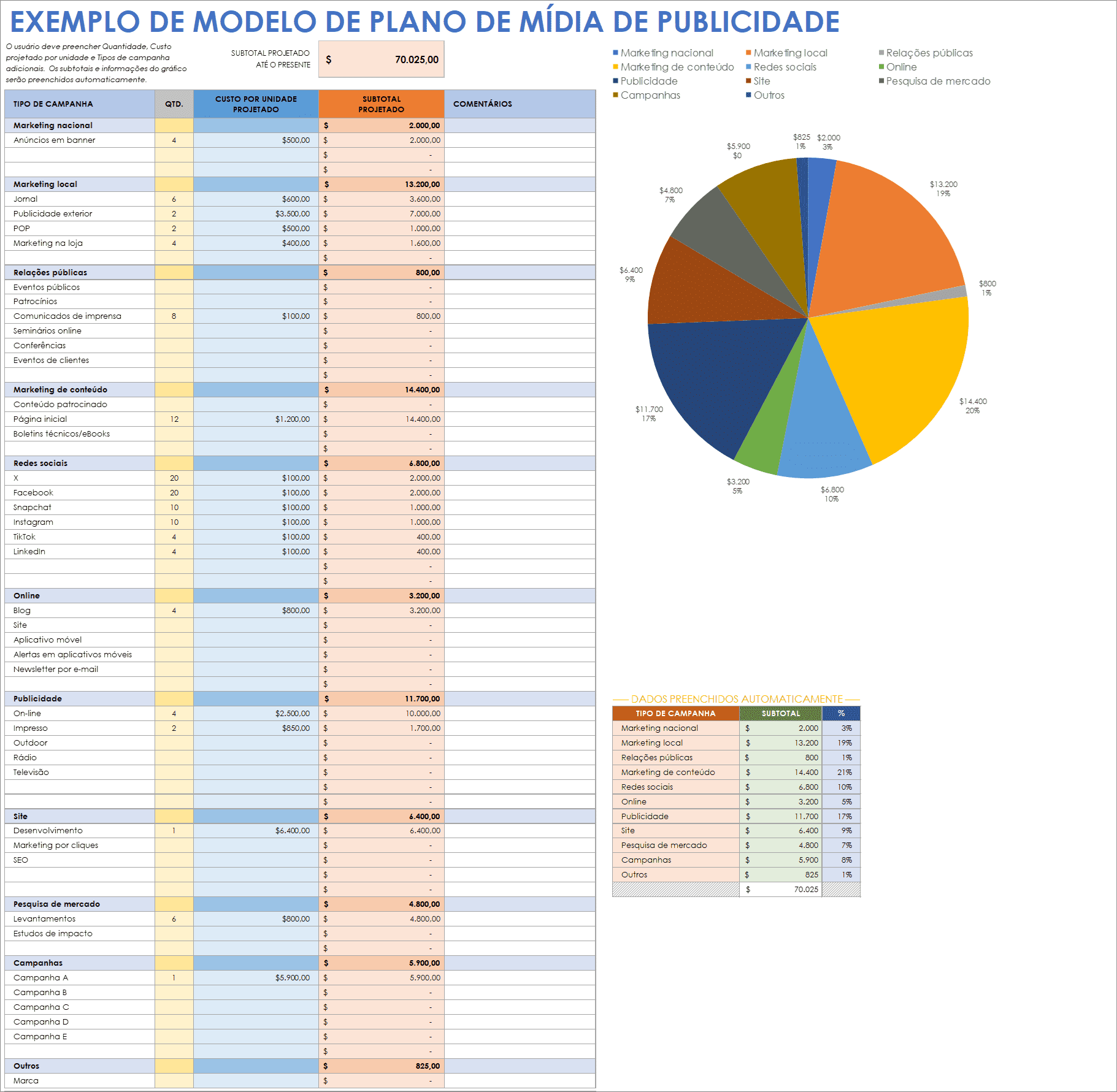Click the Marketing por cliques cell
This screenshot has height=1092, width=1117.
[80, 845]
